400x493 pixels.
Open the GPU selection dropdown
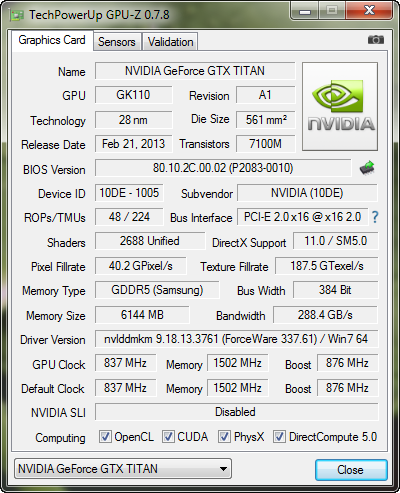[123, 469]
